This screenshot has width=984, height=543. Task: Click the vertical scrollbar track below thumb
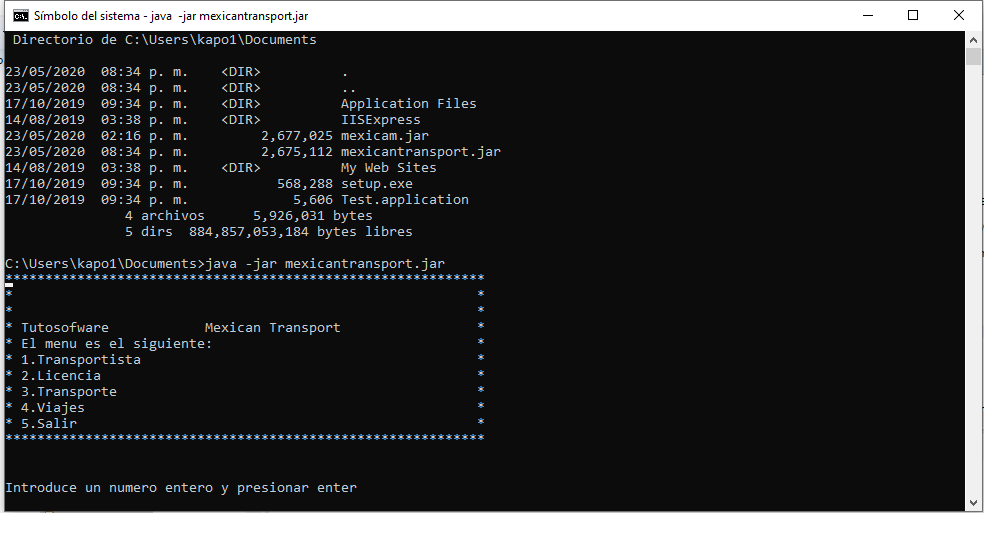point(973,282)
